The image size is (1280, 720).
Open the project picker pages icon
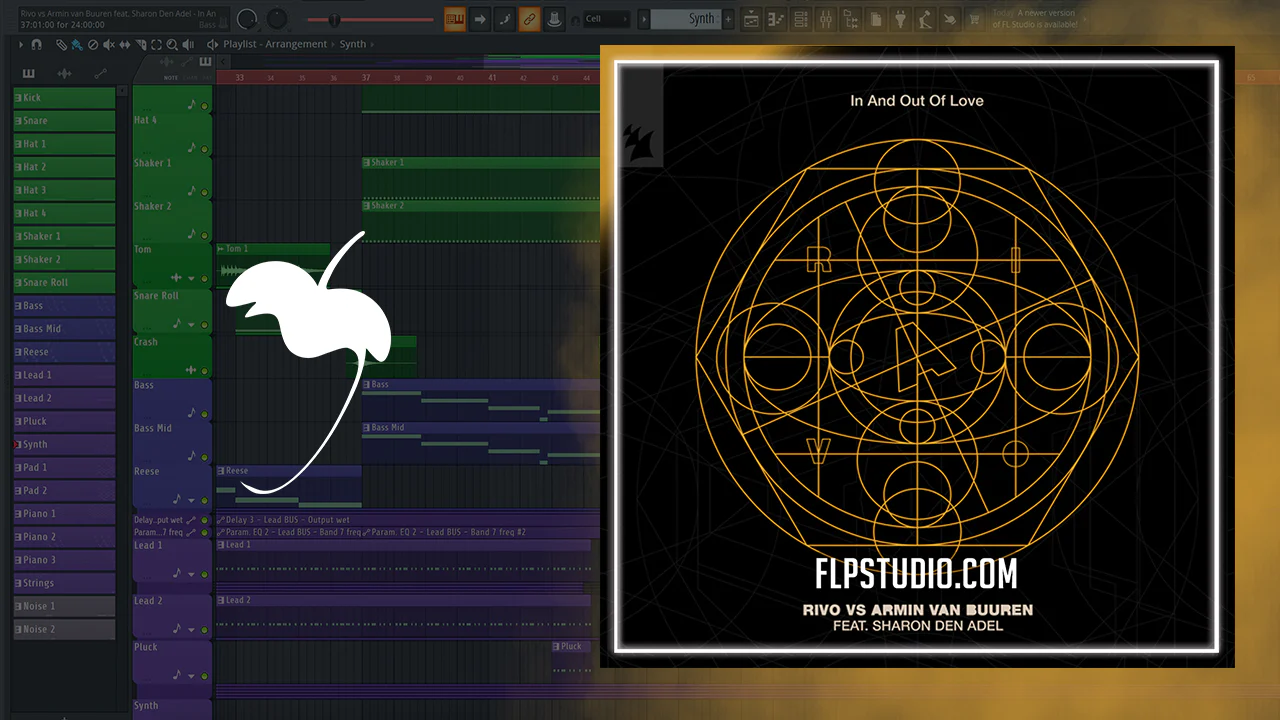(875, 19)
